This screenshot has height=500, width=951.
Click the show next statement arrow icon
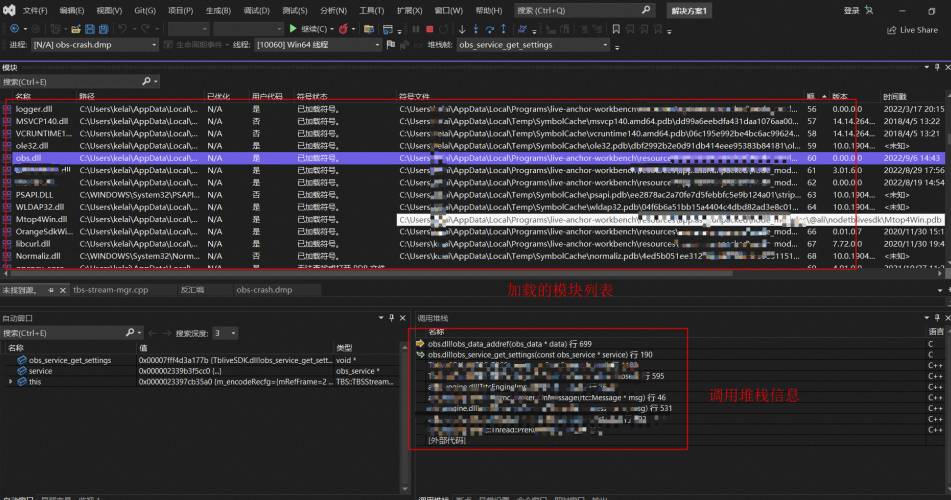(x=462, y=29)
